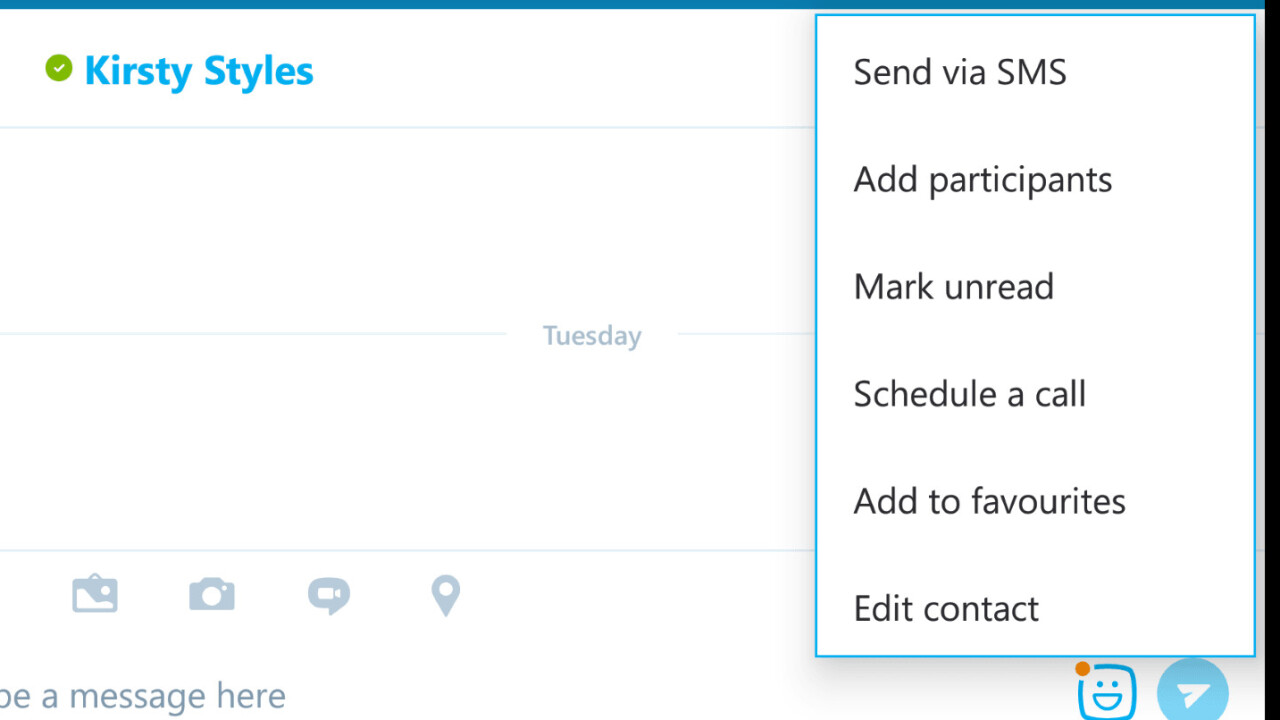Add Kirsty Styles to favourites

tap(989, 501)
